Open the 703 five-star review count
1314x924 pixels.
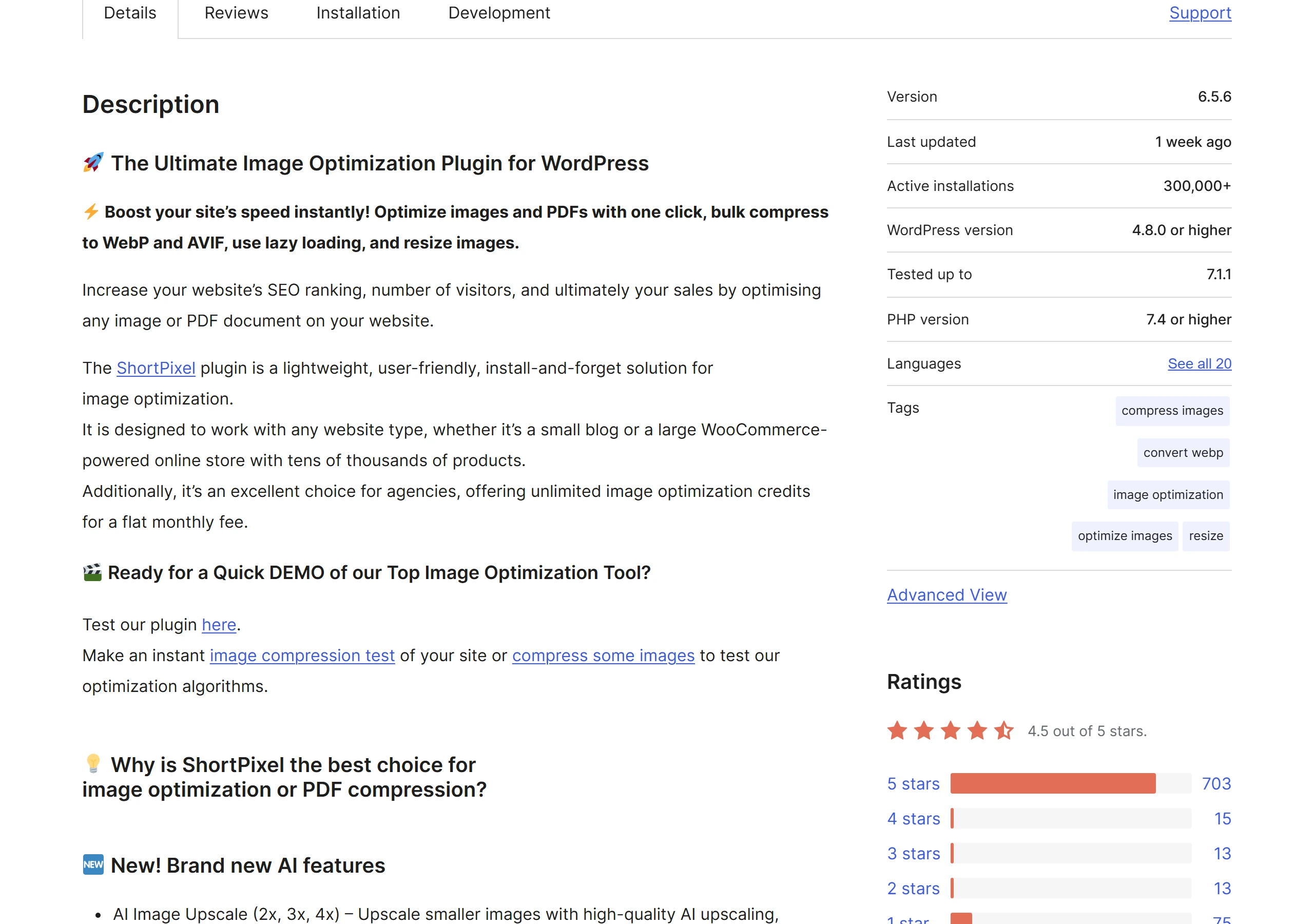coord(1216,784)
